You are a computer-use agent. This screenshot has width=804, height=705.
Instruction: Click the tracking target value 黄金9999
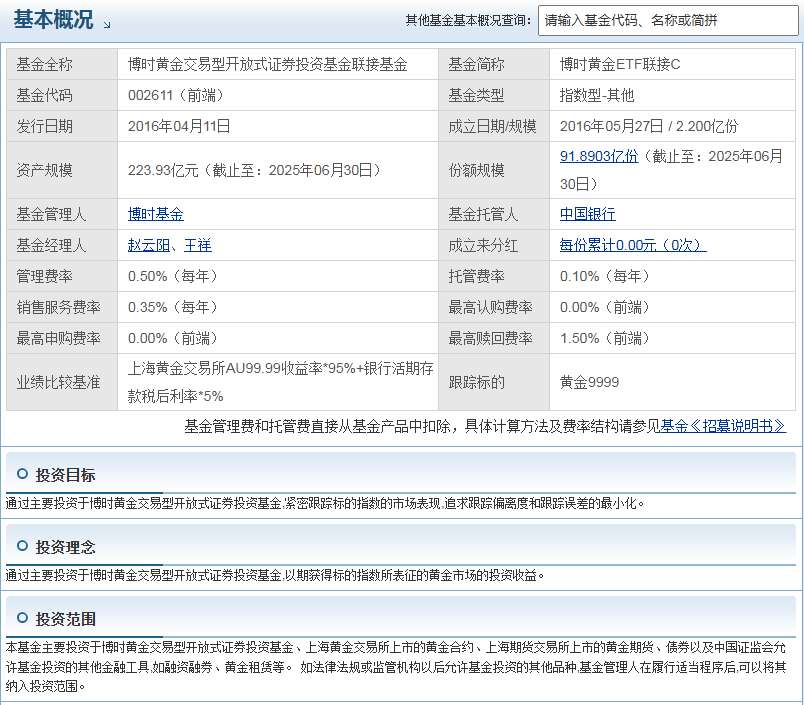(589, 382)
